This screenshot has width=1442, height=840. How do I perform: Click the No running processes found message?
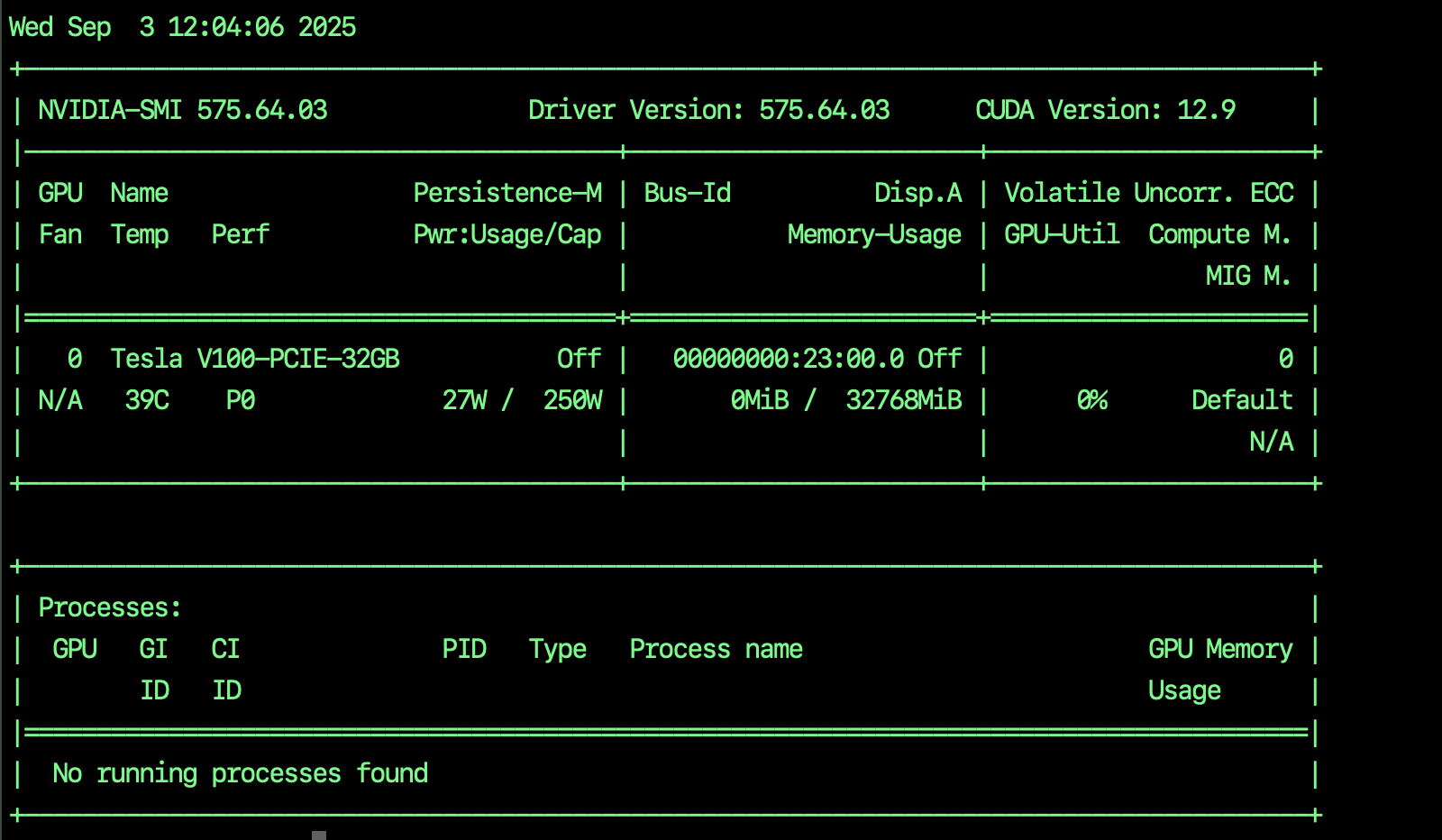[x=240, y=773]
